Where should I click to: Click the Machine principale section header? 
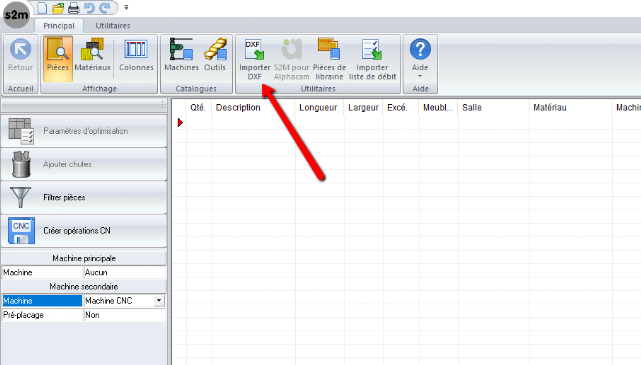[84, 258]
